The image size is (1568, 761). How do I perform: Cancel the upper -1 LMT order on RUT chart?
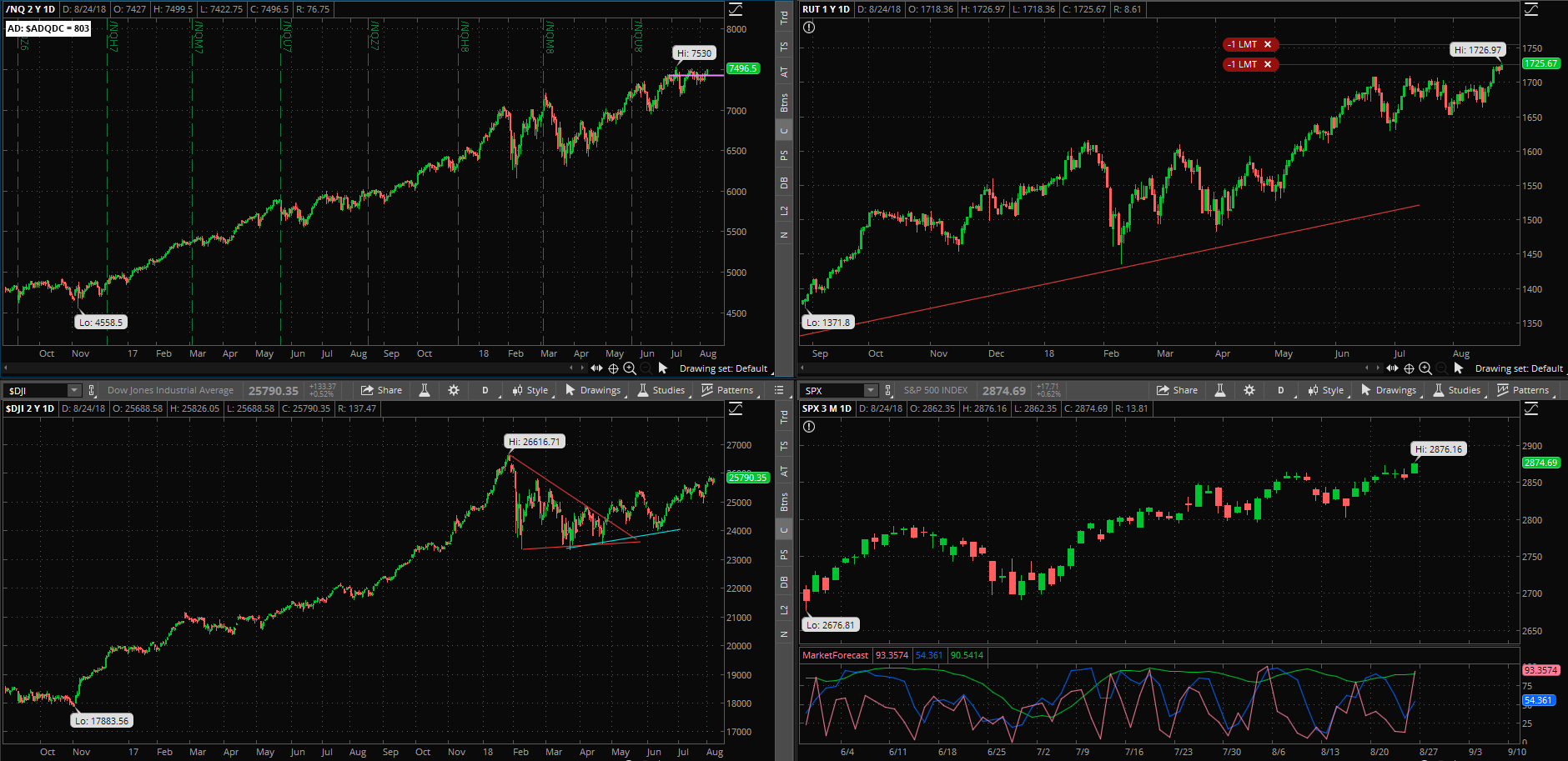[x=1268, y=44]
